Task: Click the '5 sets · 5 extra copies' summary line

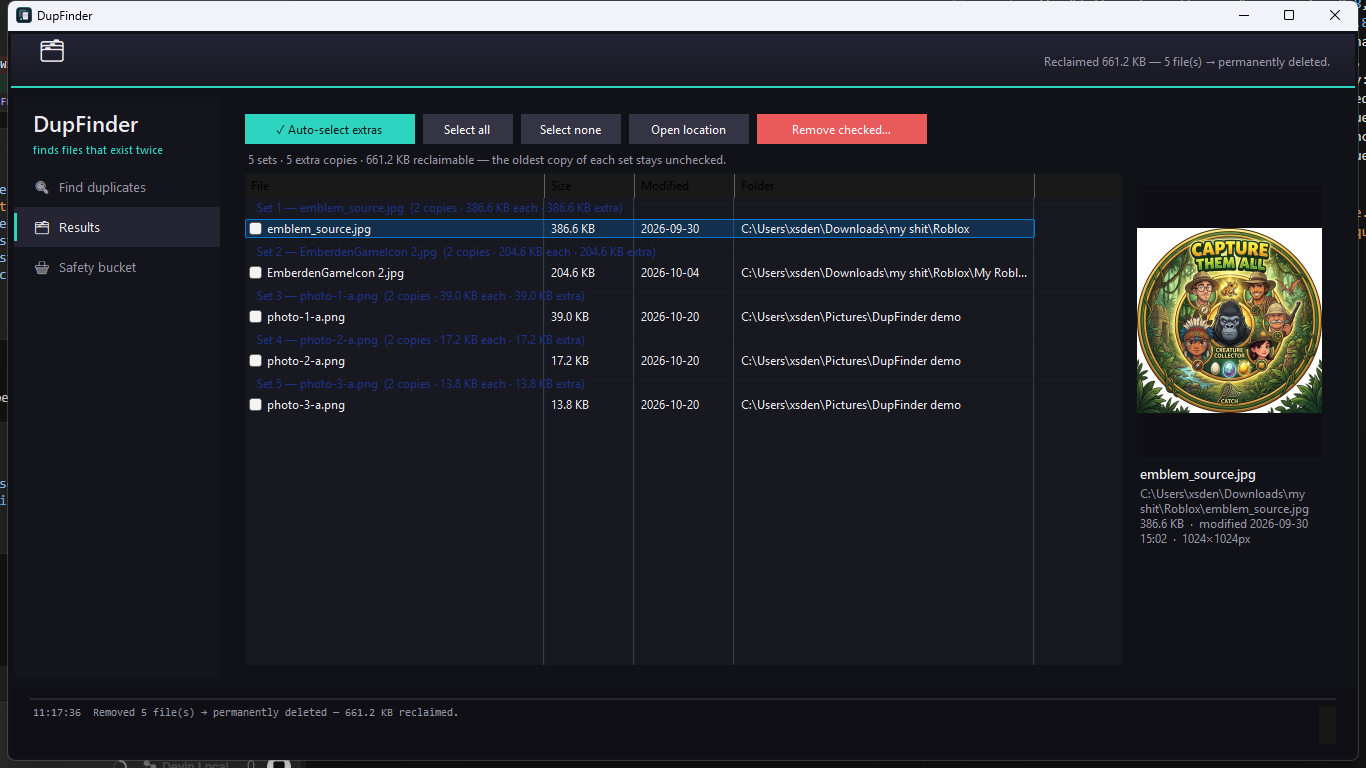Action: pyautogui.click(x=487, y=160)
